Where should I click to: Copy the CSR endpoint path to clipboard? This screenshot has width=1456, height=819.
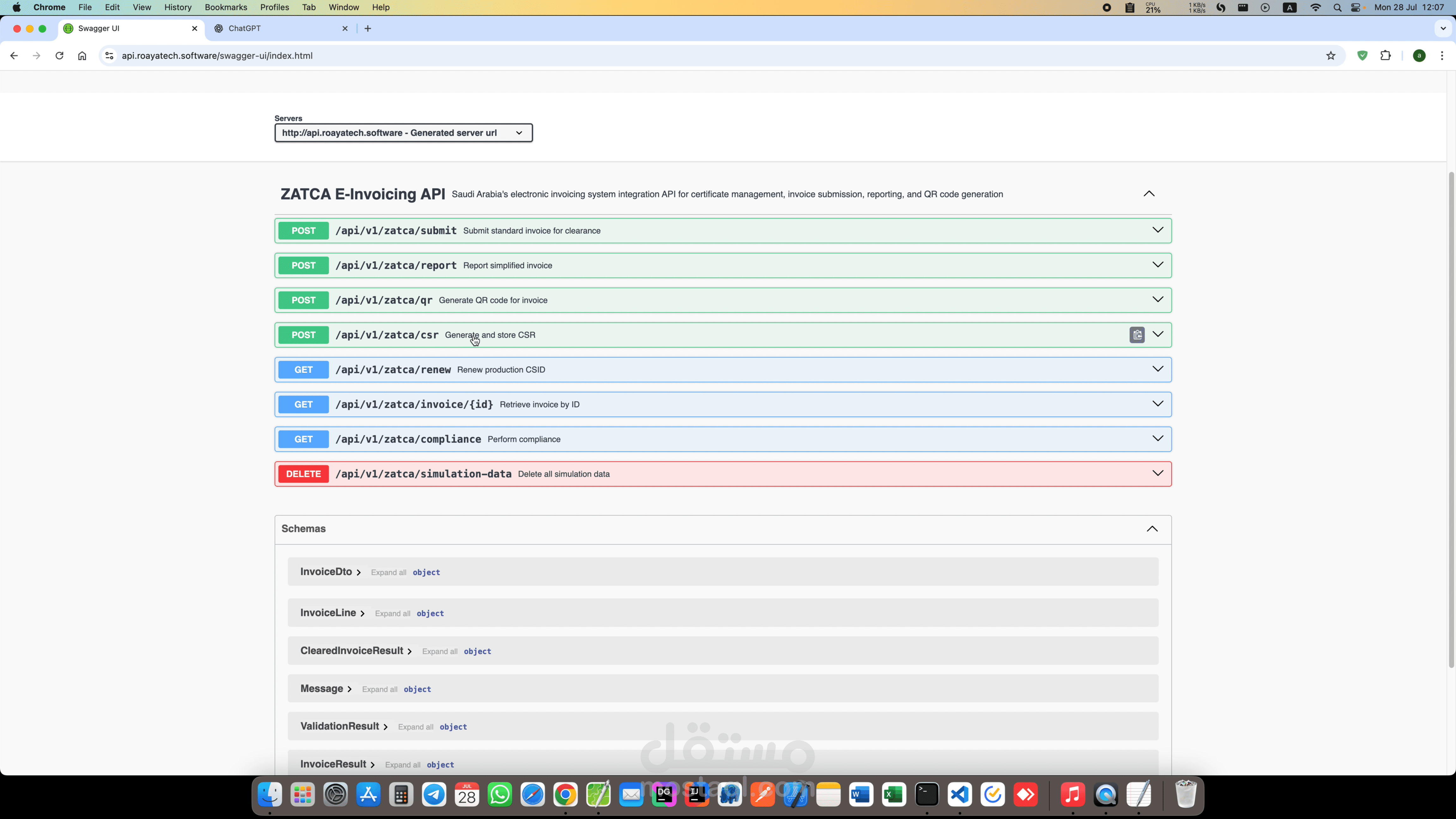click(x=1137, y=335)
